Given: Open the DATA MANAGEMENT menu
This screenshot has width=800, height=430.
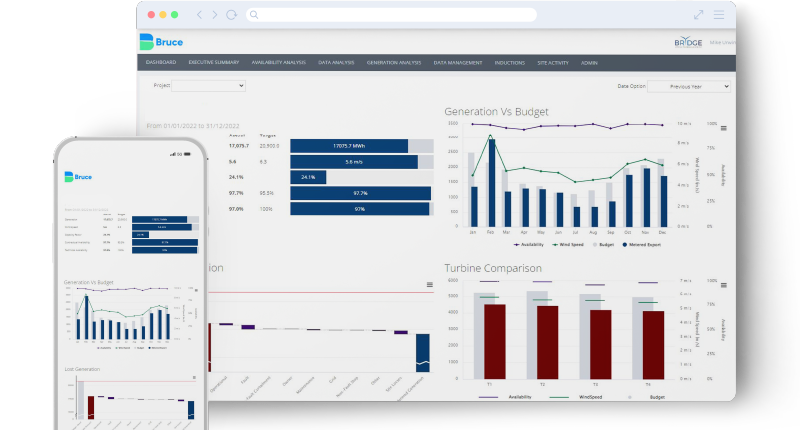Looking at the screenshot, I should pos(458,63).
